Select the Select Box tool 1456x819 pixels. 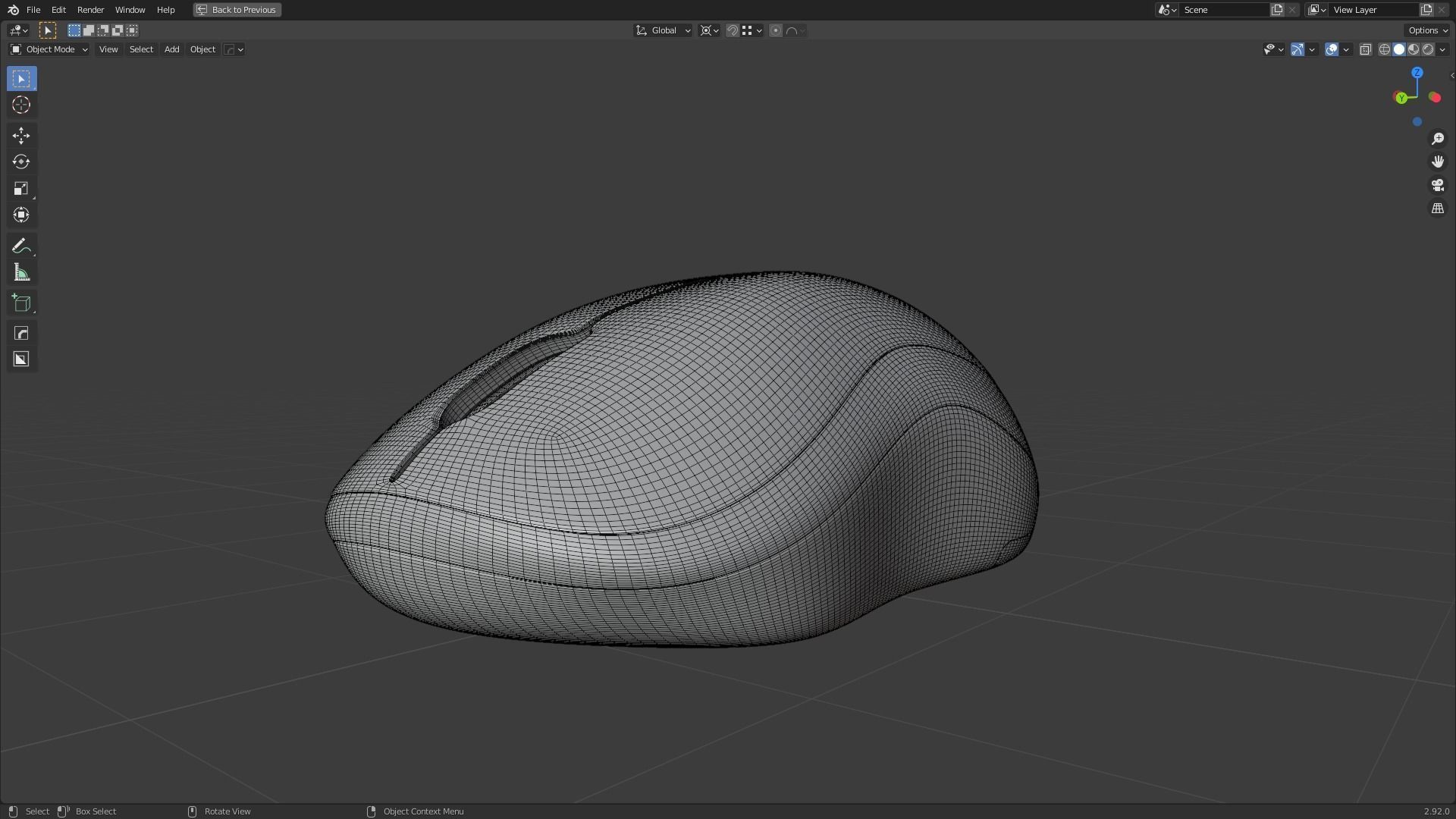[x=21, y=79]
